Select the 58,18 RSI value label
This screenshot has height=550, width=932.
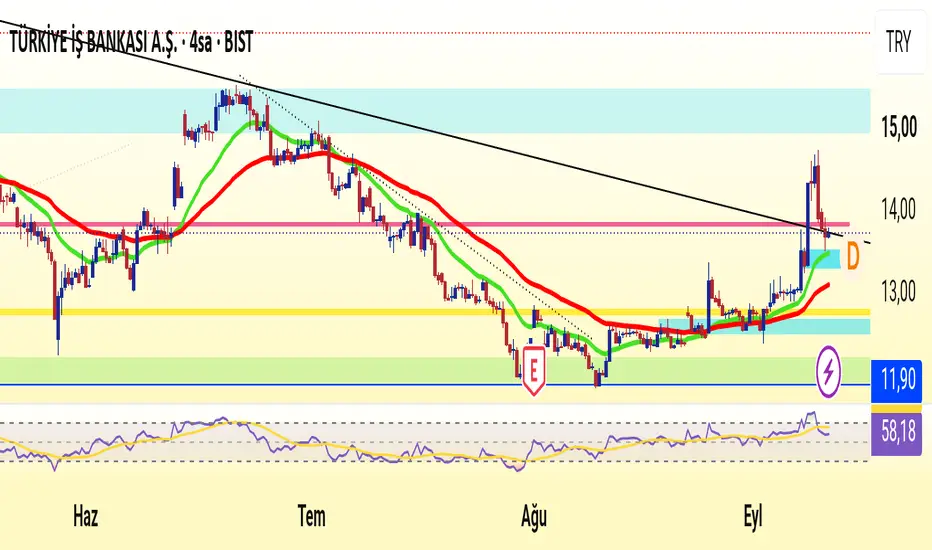click(x=898, y=432)
